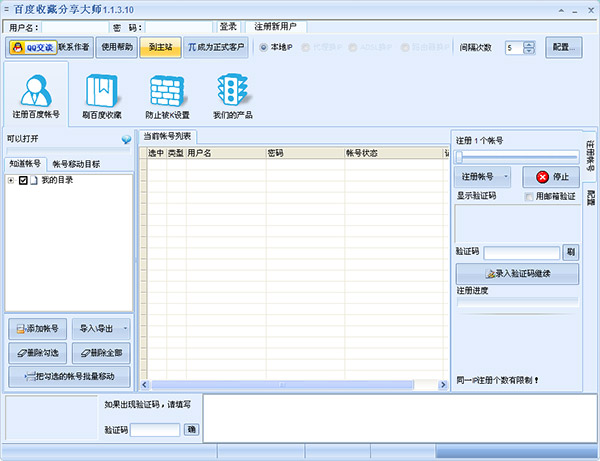Click the 间隔次数 value field
The height and width of the screenshot is (461, 600).
pyautogui.click(x=514, y=48)
